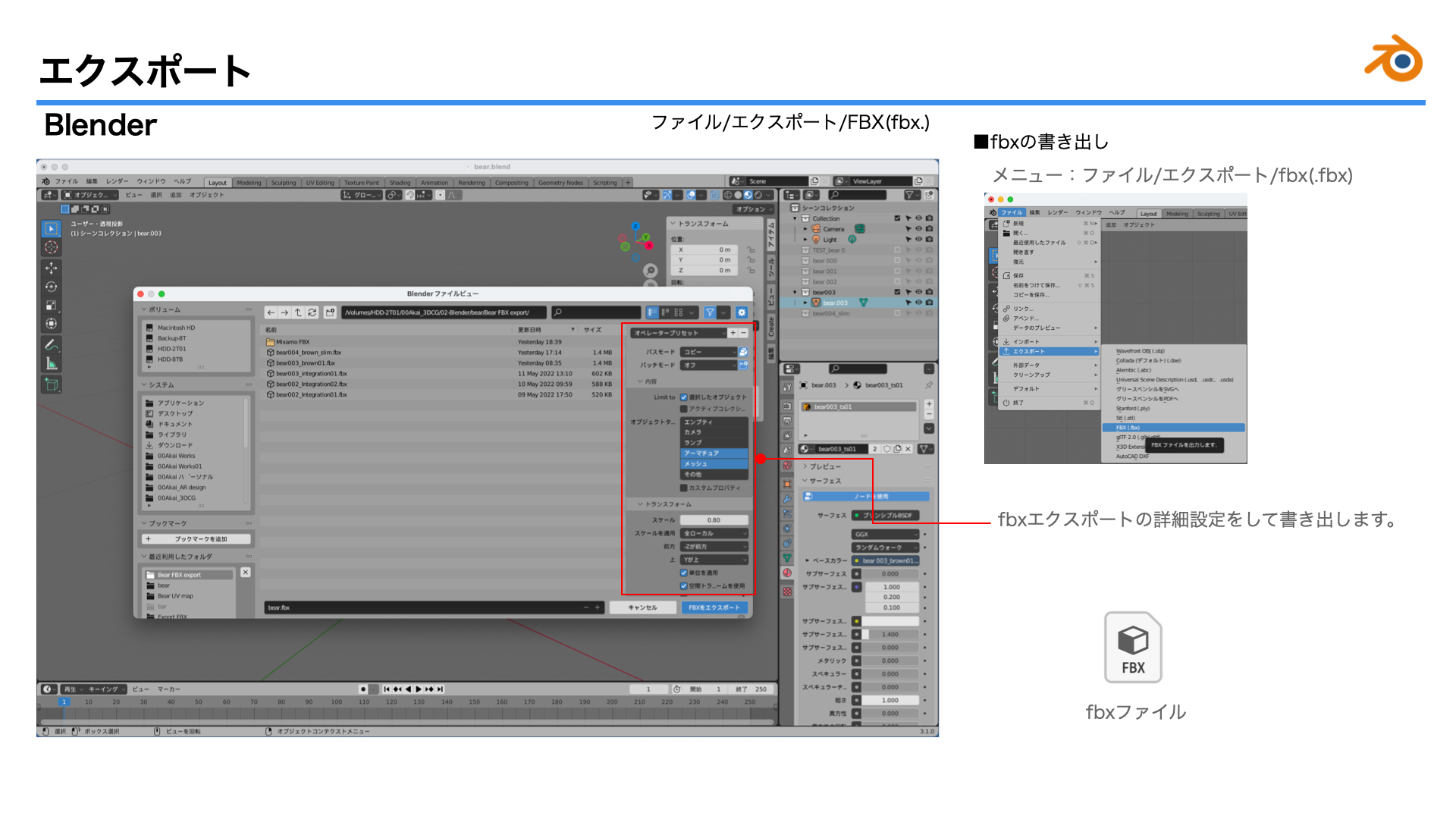This screenshot has width=1456, height=819.
Task: Open the Modifier wrench properties tab
Action: pos(787,498)
